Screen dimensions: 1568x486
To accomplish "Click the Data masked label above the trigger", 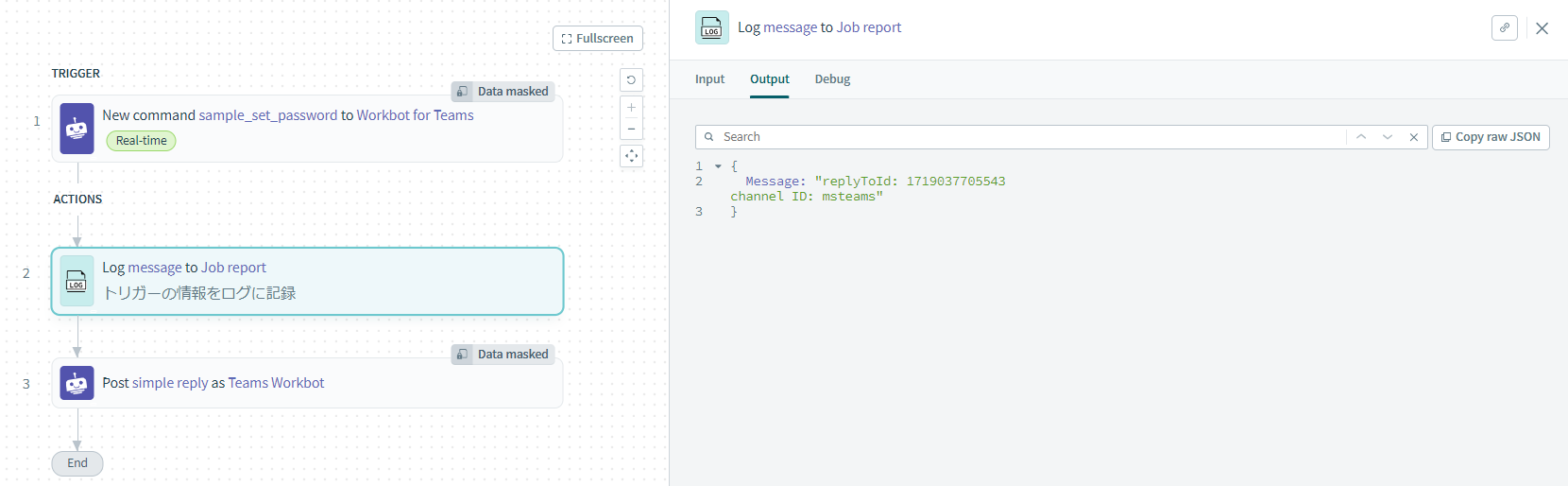I will [x=503, y=92].
